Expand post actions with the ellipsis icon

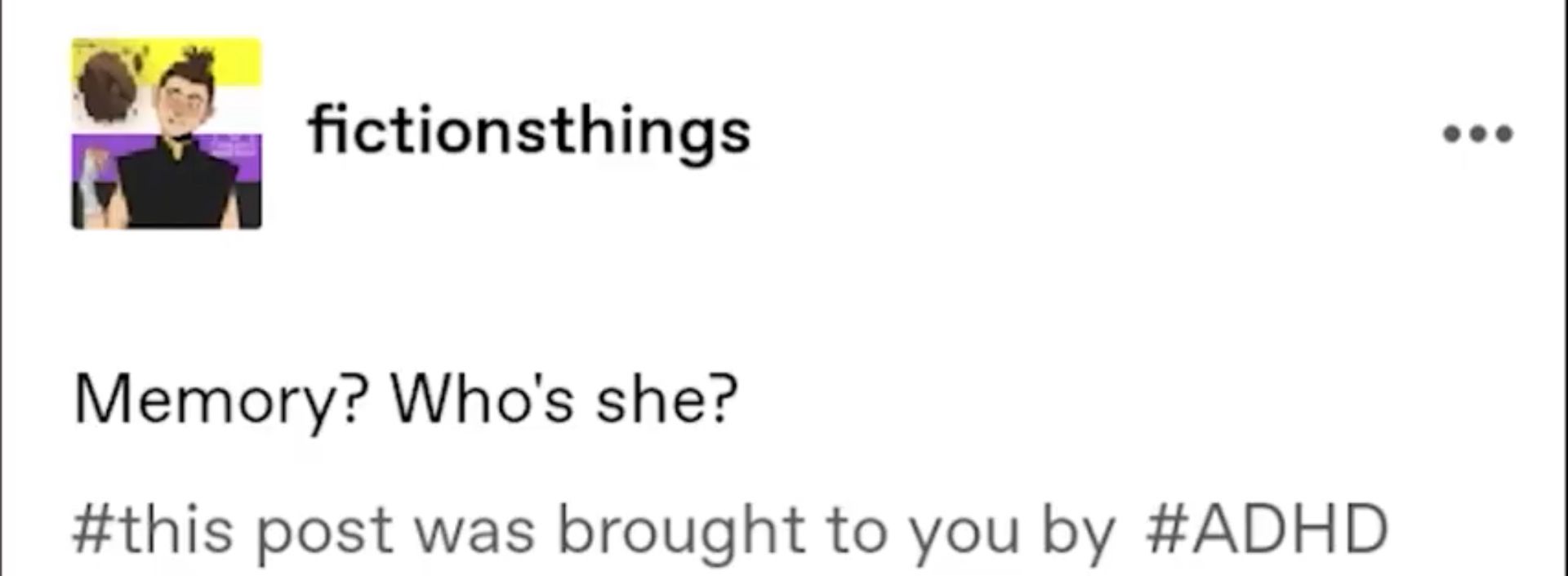(x=1478, y=132)
